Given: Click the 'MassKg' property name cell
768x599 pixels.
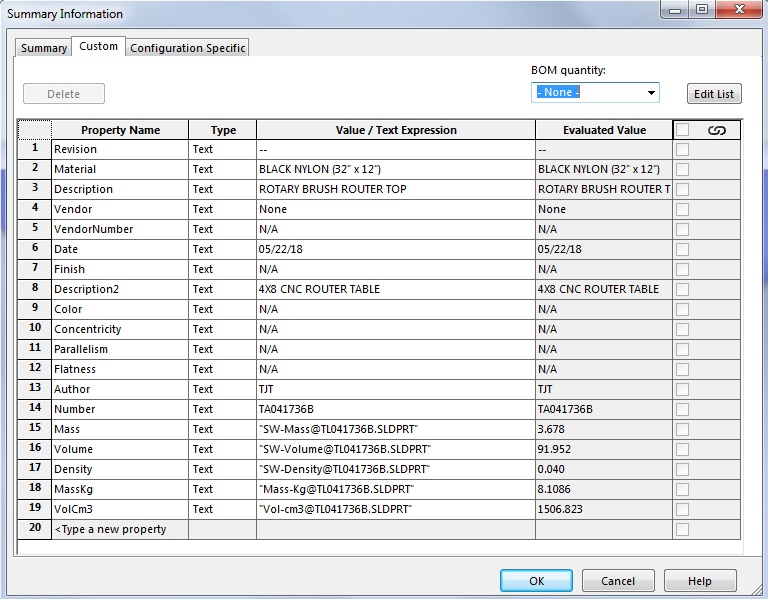Looking at the screenshot, I should point(120,489).
